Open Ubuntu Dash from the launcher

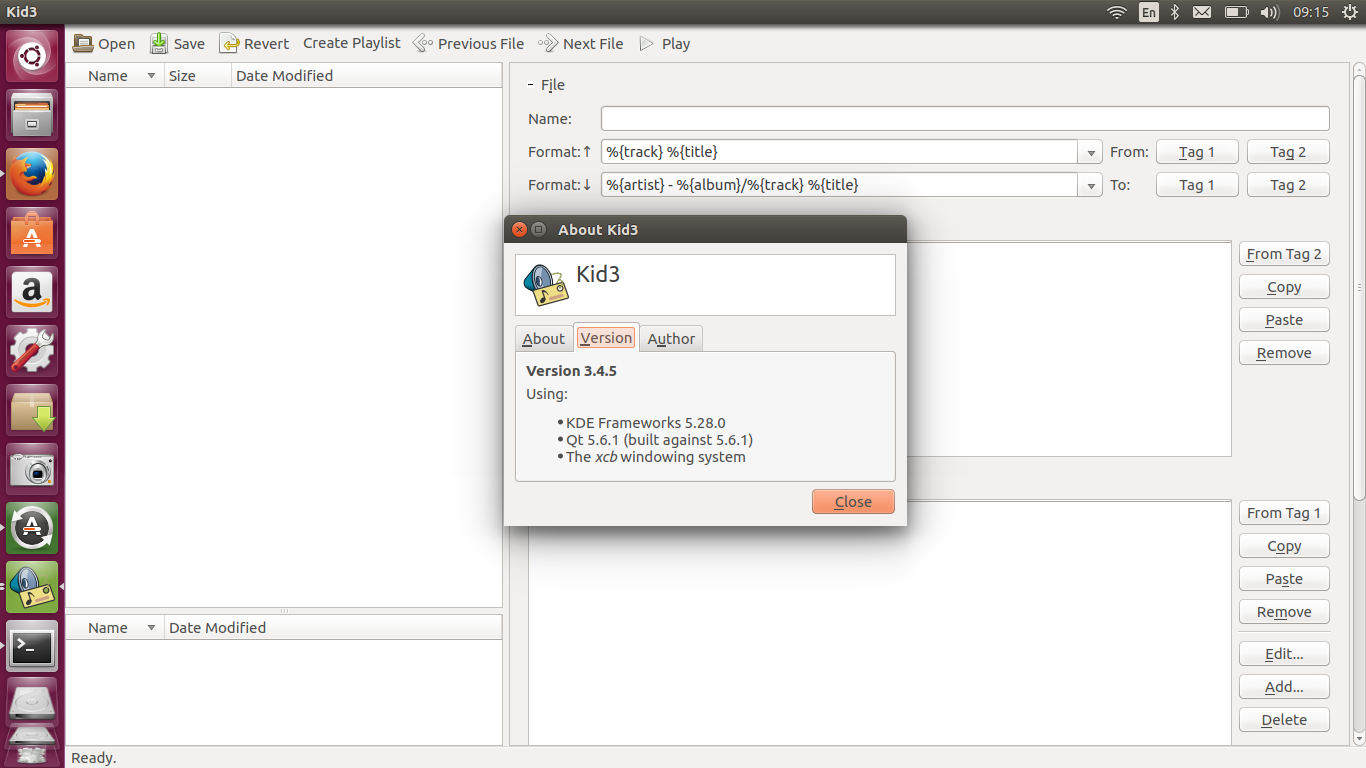(x=32, y=56)
